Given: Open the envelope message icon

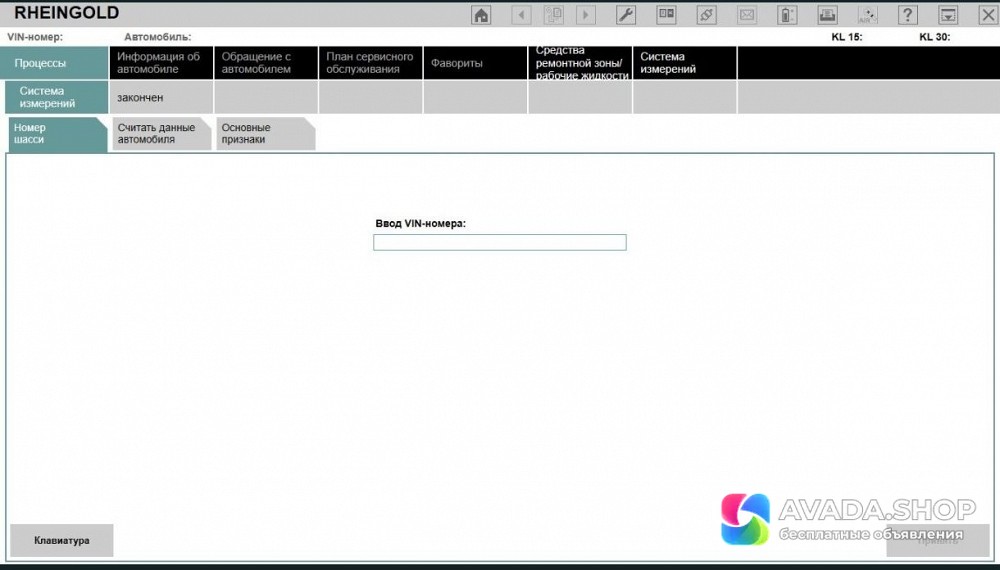Looking at the screenshot, I should 746,15.
